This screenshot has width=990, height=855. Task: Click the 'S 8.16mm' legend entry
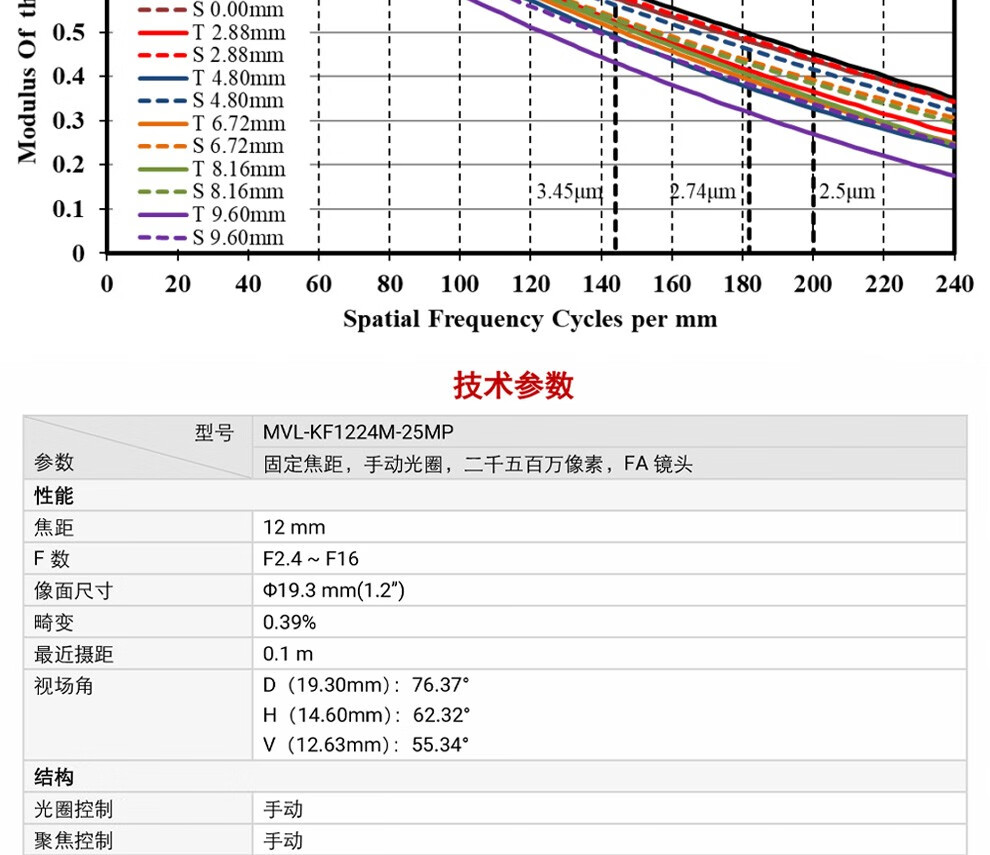[212, 191]
